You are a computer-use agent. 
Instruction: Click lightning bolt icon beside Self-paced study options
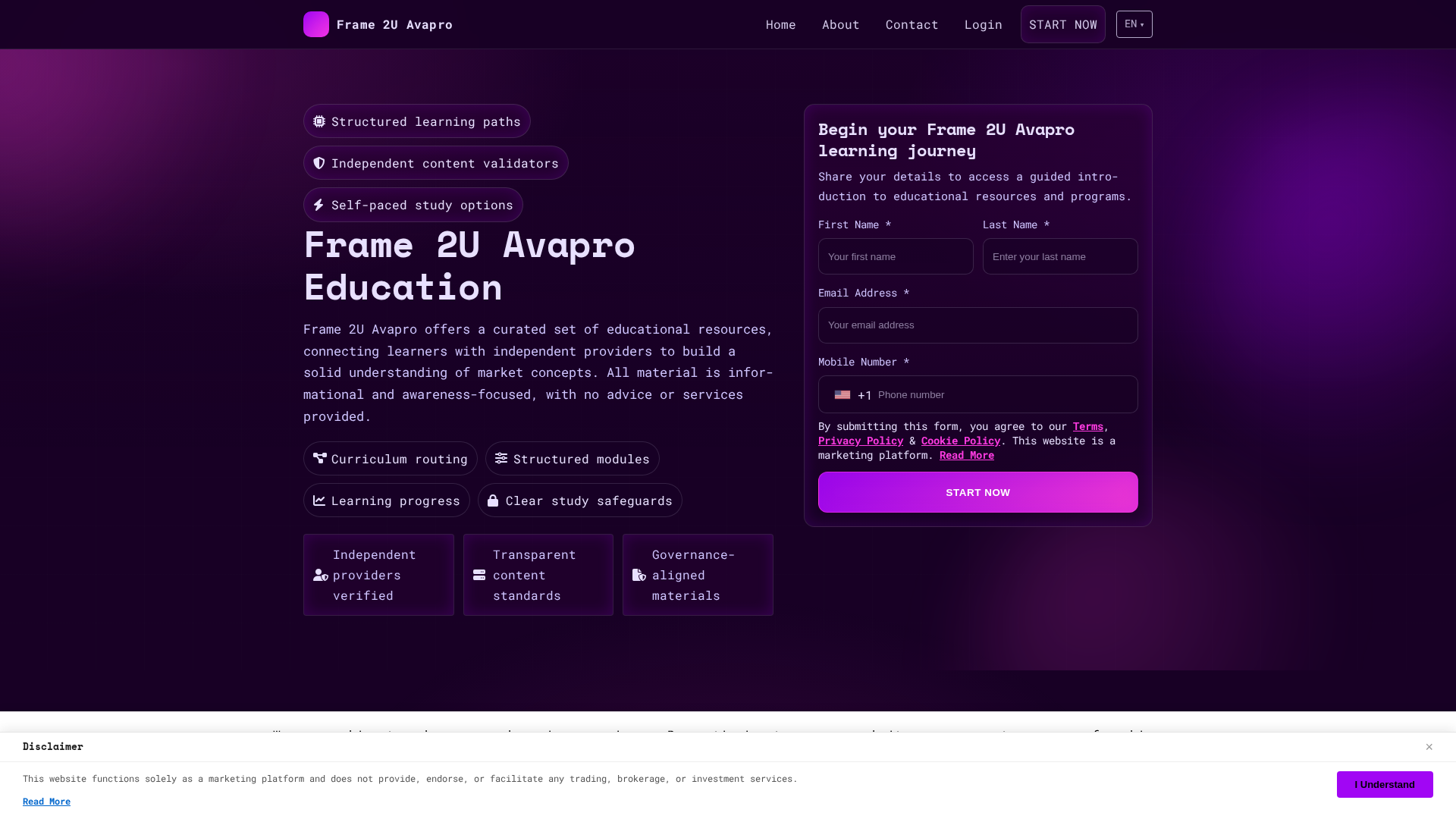click(319, 205)
